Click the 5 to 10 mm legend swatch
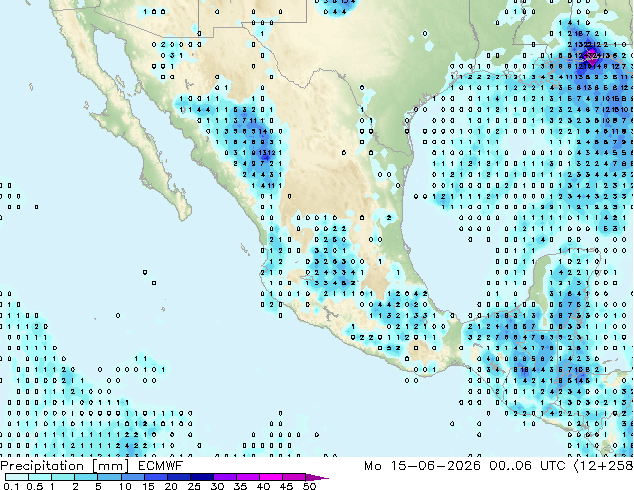This screenshot has height=490, width=634. pos(109,477)
